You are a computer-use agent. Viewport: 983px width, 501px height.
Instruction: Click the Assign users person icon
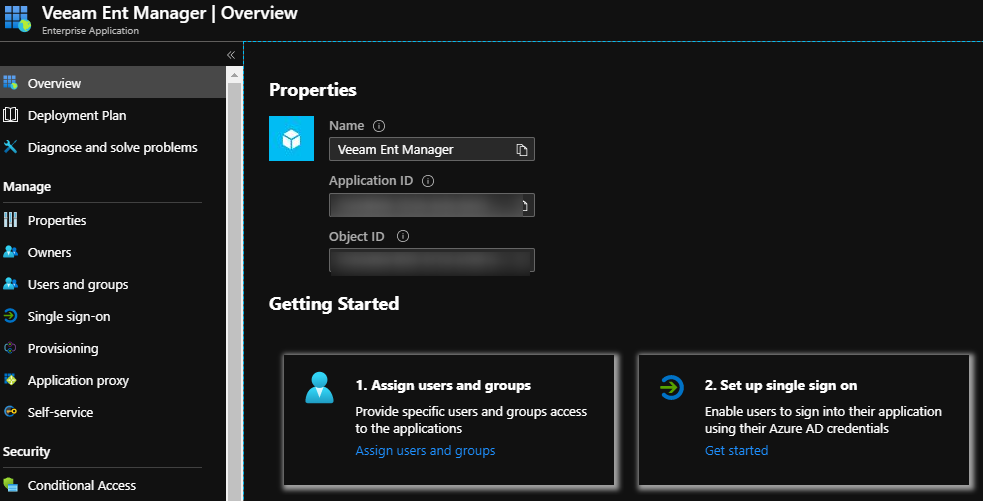click(319, 388)
